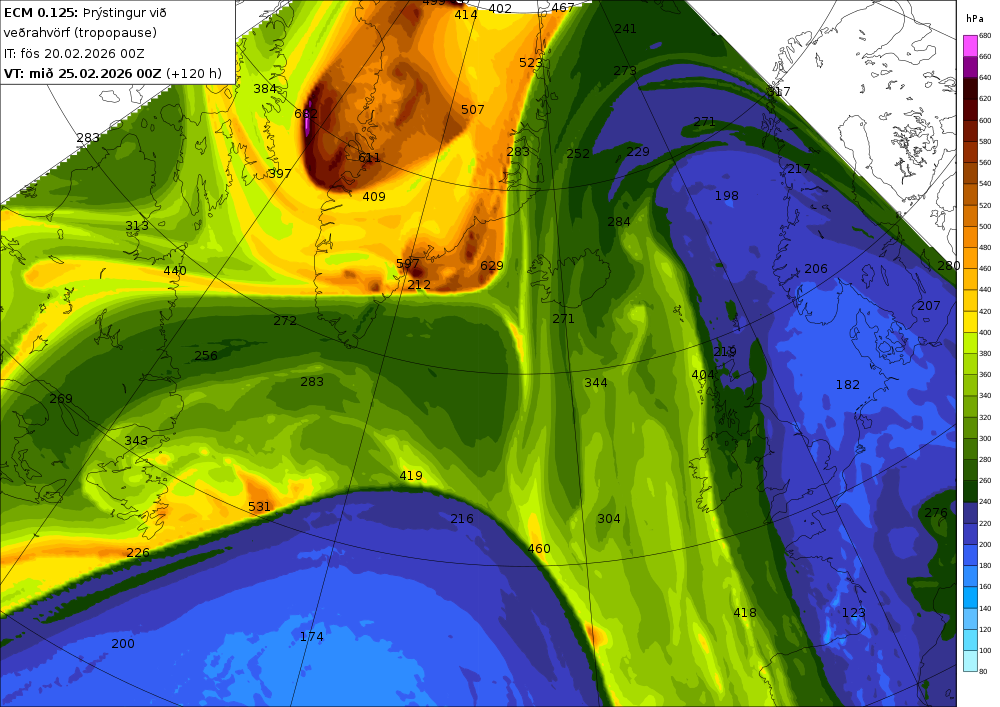This screenshot has width=1000, height=707.
Task: Click the map value '207'
Action: (929, 305)
